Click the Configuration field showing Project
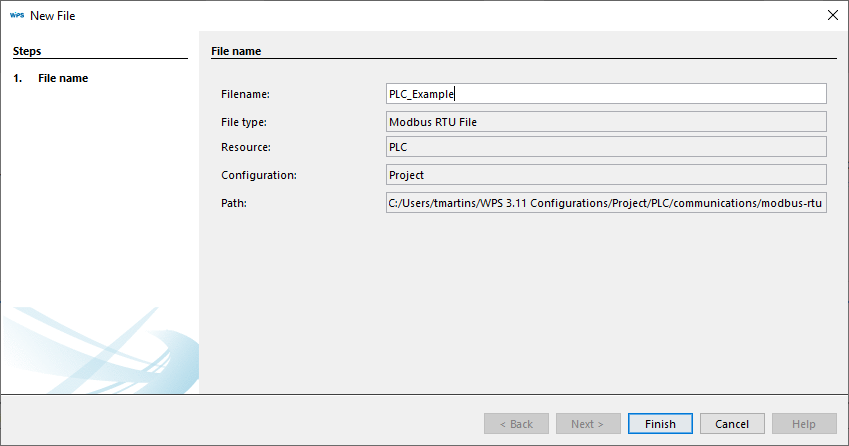The height and width of the screenshot is (446, 849). click(606, 175)
